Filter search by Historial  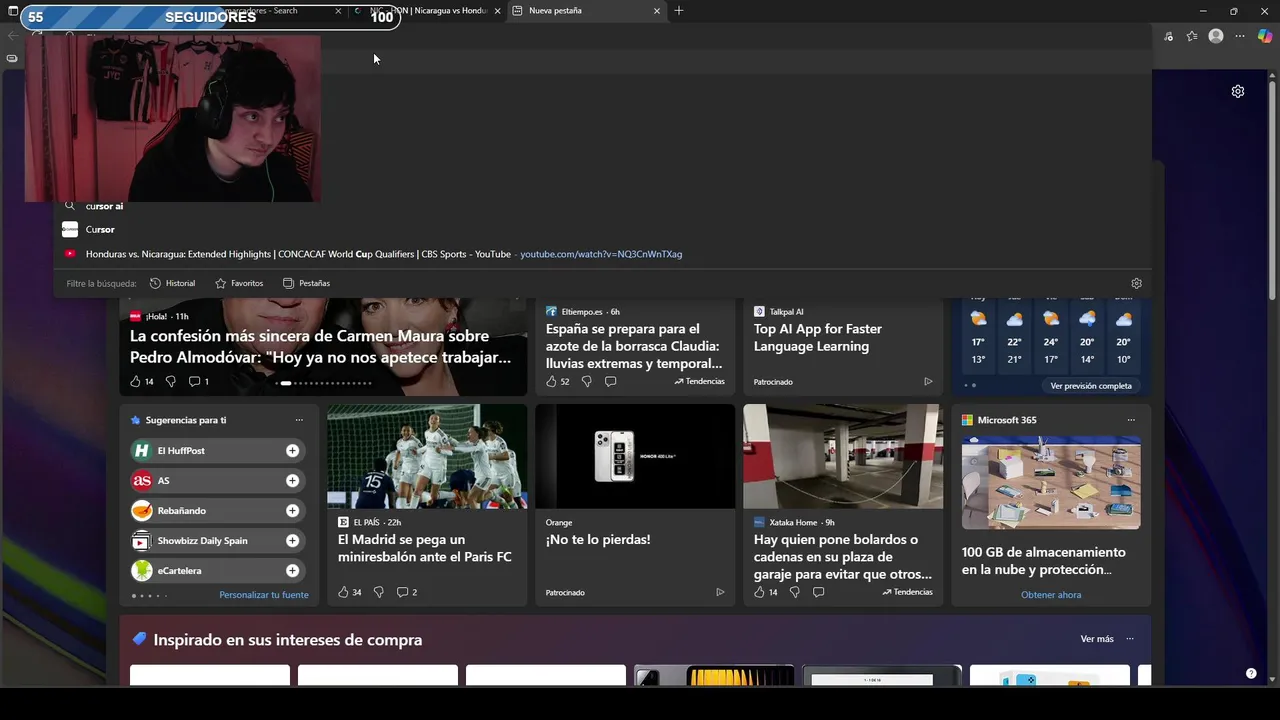click(172, 283)
